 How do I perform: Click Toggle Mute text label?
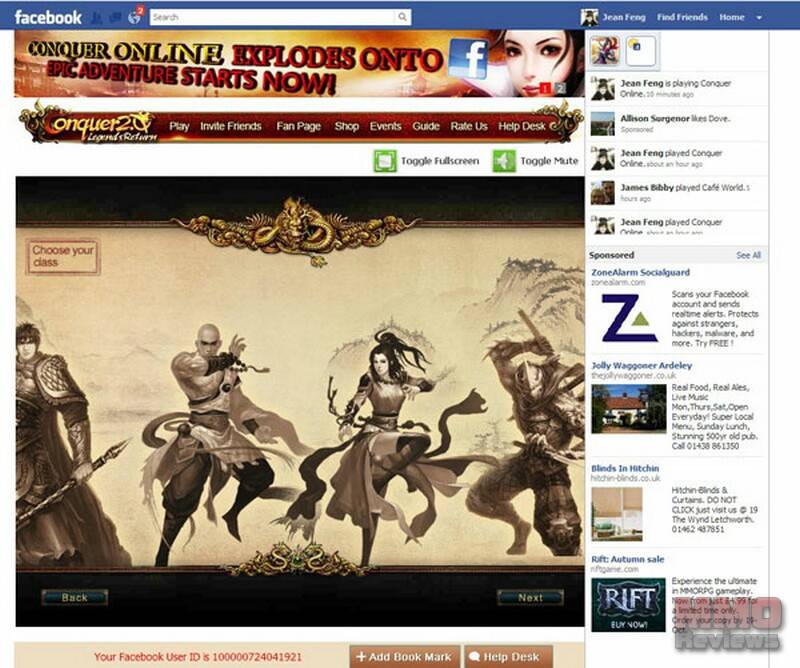click(549, 161)
